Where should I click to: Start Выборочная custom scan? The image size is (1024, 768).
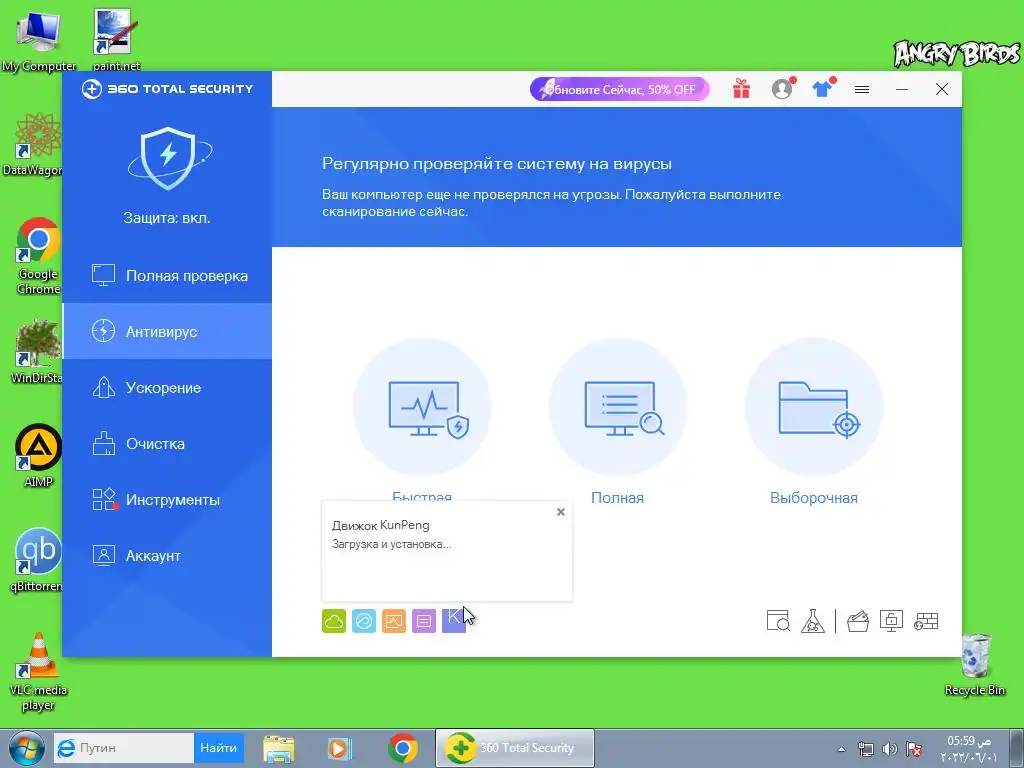point(814,407)
